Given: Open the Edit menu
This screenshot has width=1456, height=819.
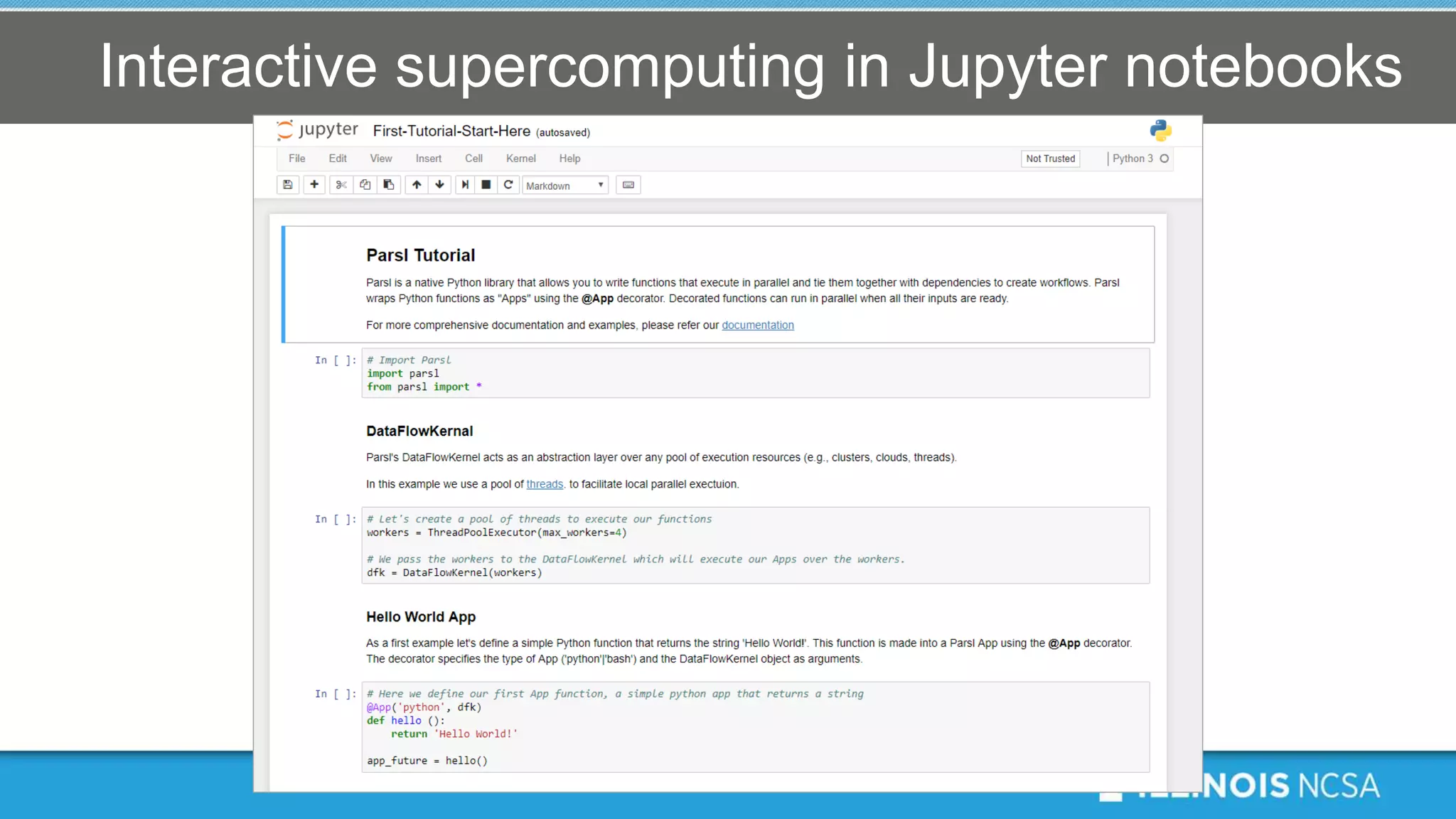Looking at the screenshot, I should pos(338,159).
